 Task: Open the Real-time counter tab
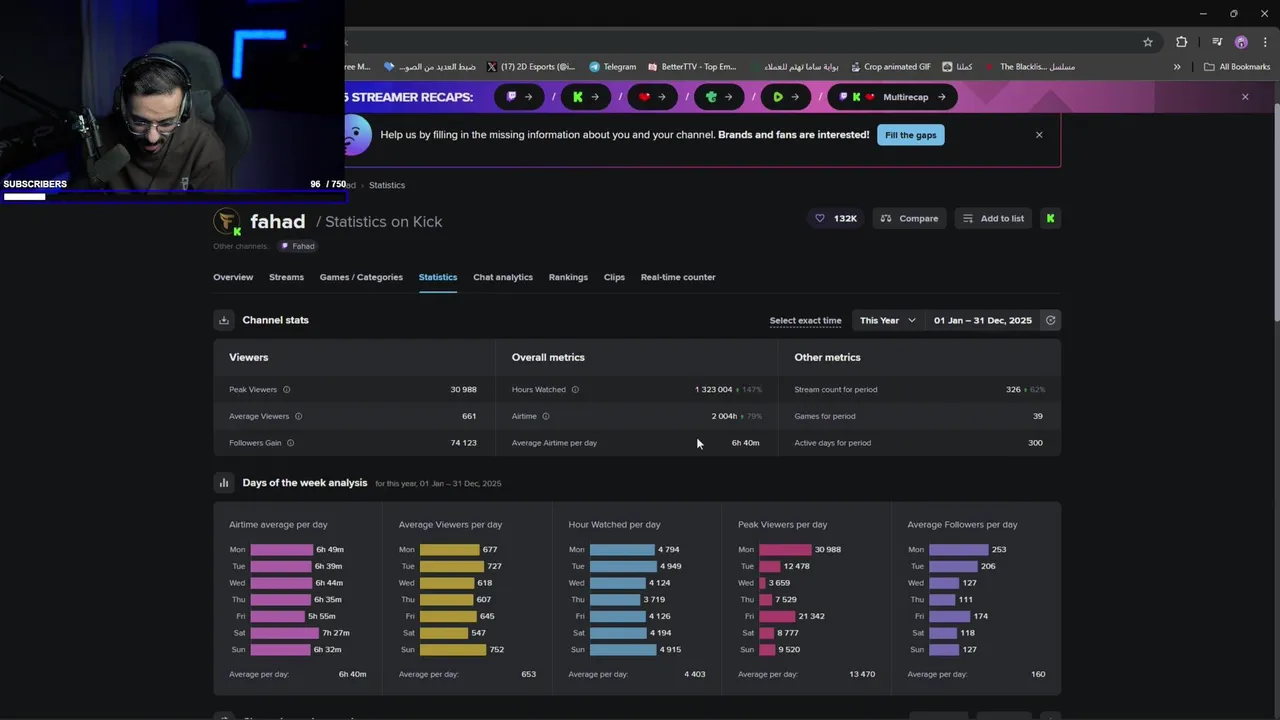[x=678, y=277]
